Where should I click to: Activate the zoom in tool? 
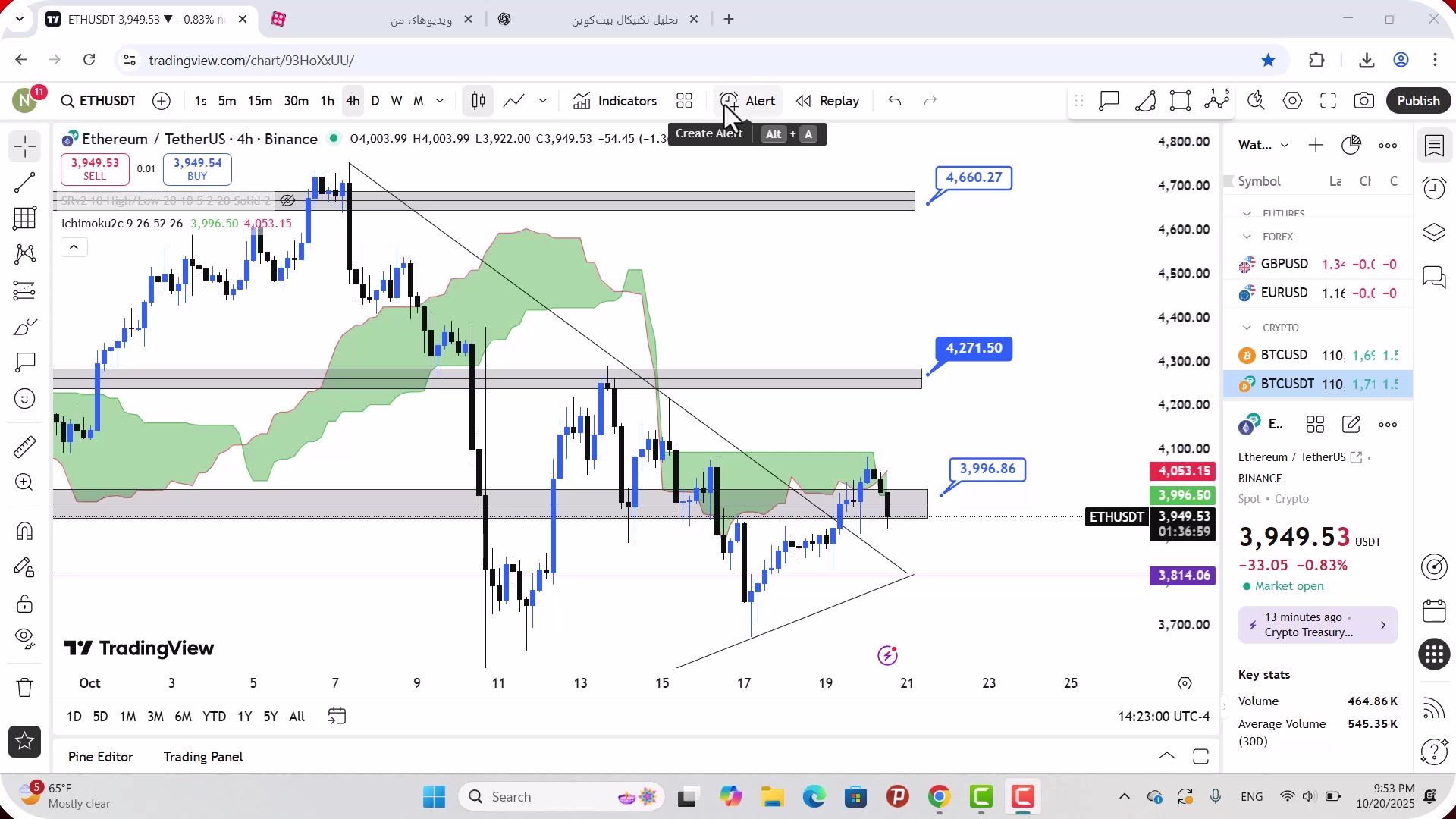click(x=25, y=482)
